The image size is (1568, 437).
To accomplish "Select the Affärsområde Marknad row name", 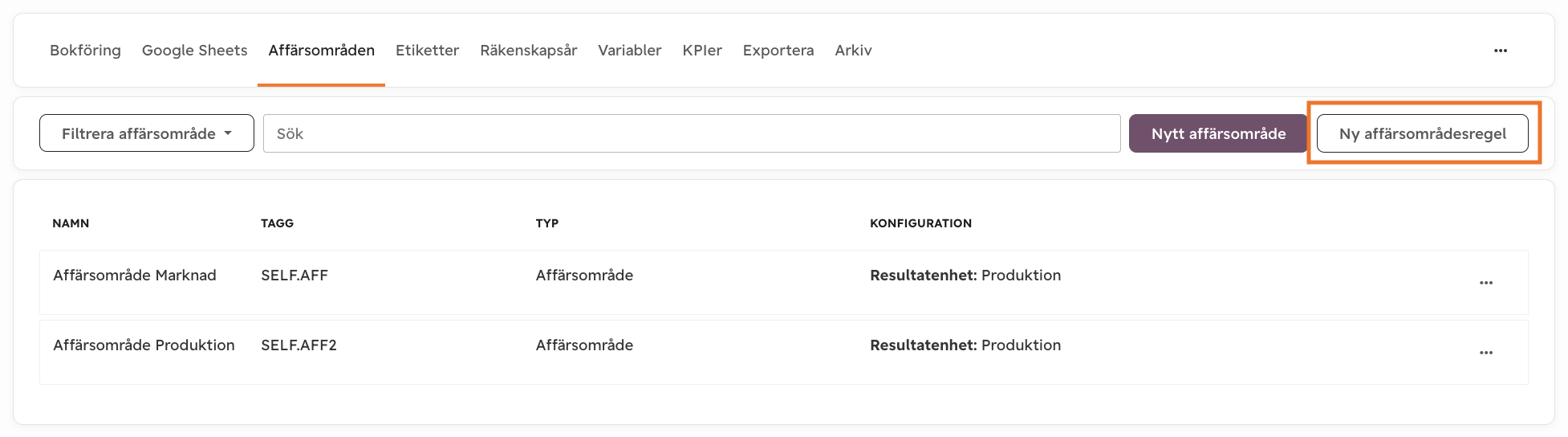I will [135, 275].
